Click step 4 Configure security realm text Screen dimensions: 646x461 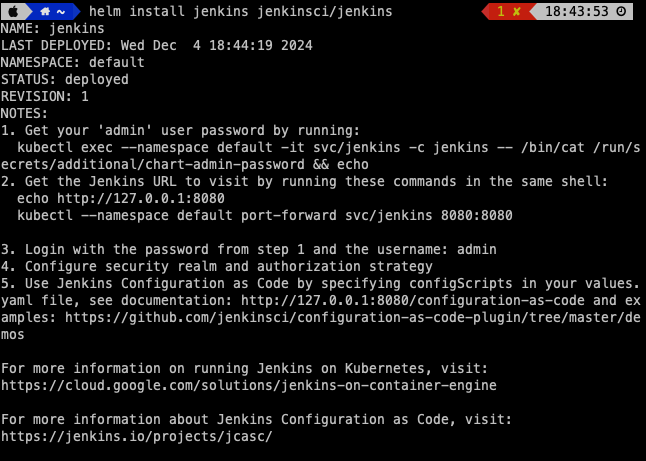217,267
